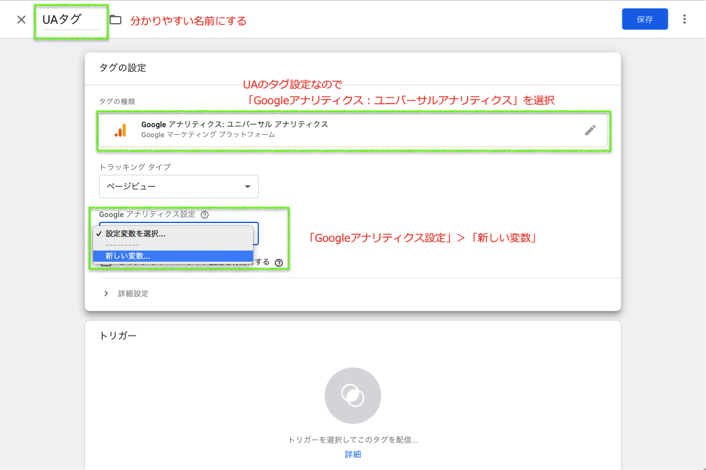This screenshot has height=470, width=706.
Task: Click the pencil edit icon for tag type
Action: 590,130
